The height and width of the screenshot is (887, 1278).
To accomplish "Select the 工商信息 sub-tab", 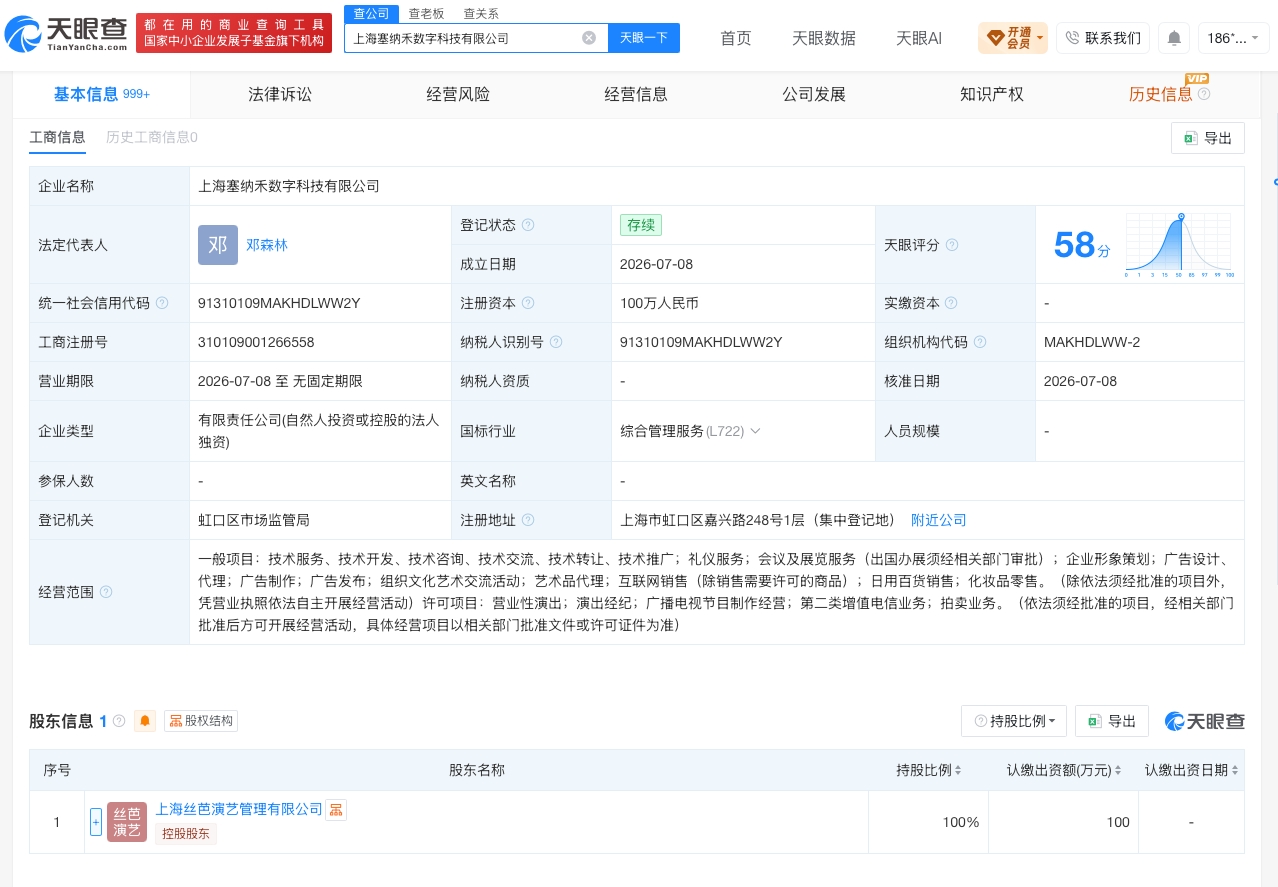I will click(57, 137).
